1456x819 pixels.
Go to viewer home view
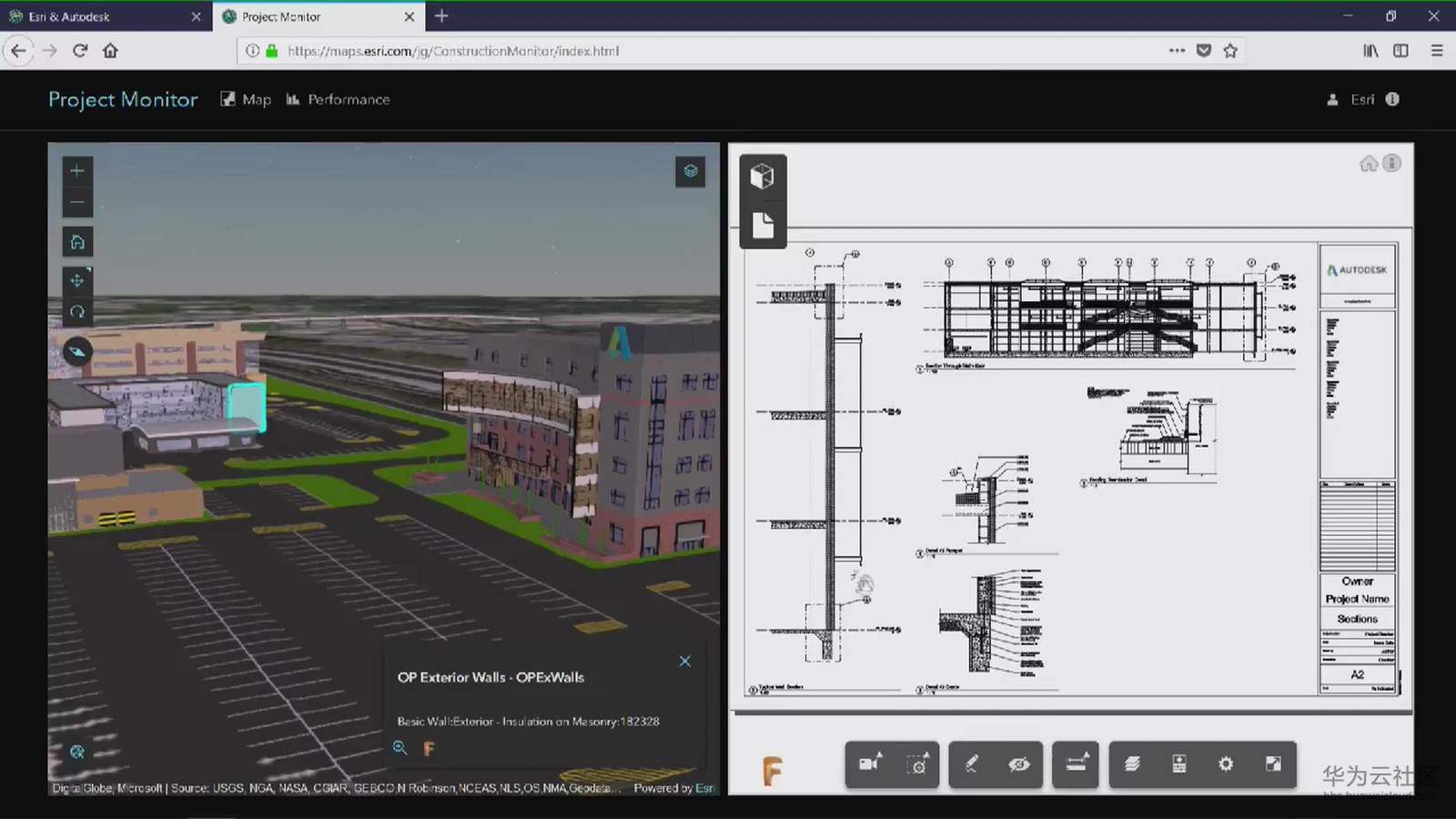1368,164
